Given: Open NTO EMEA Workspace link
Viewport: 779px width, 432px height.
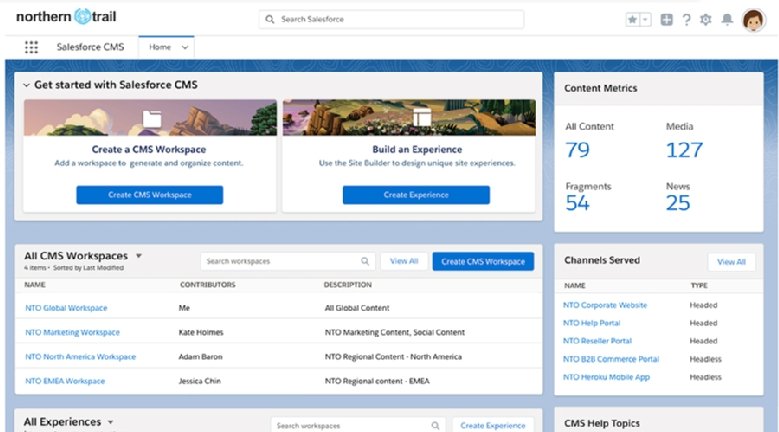Looking at the screenshot, I should coord(65,381).
